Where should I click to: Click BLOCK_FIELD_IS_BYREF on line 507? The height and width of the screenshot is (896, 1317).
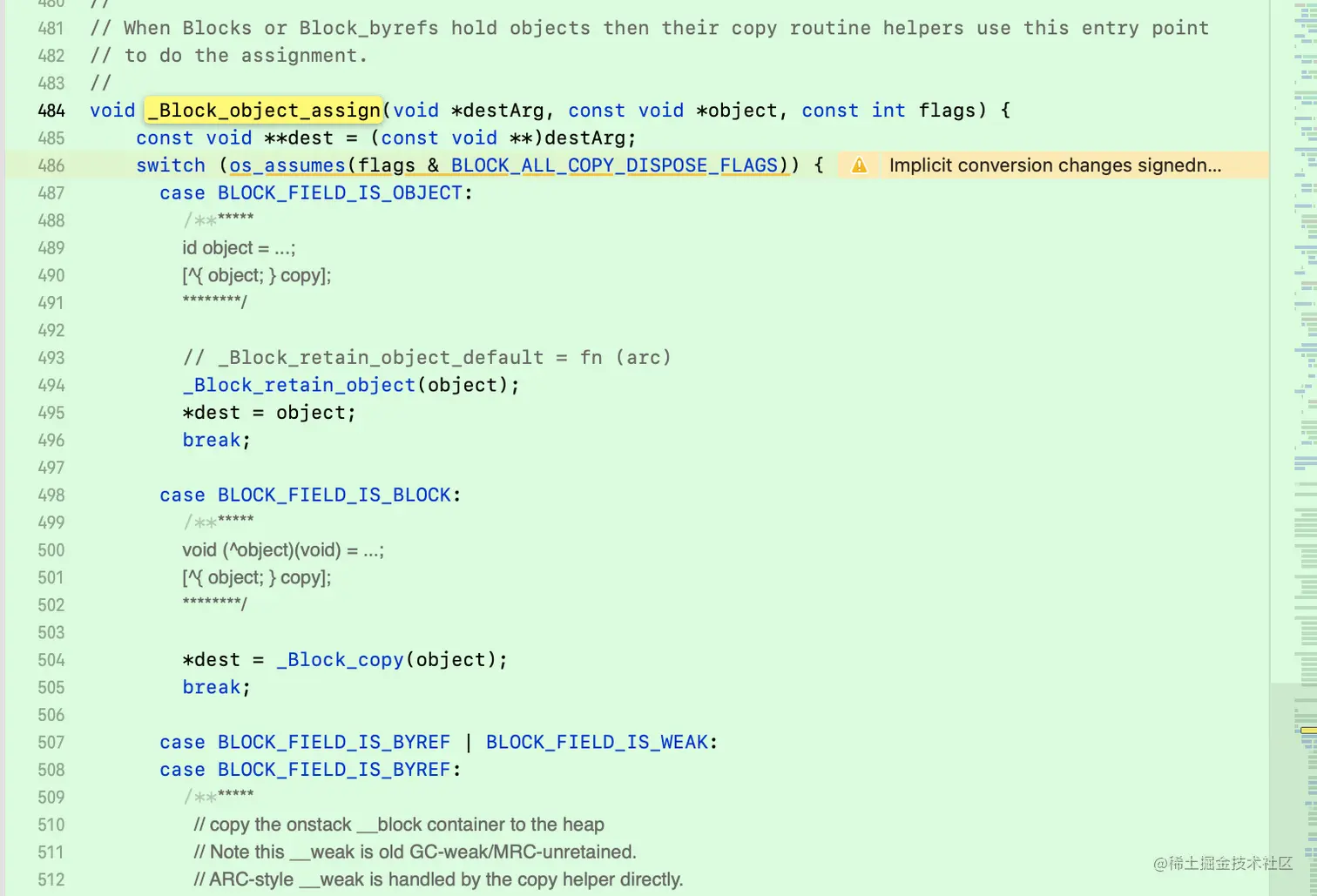coord(334,742)
